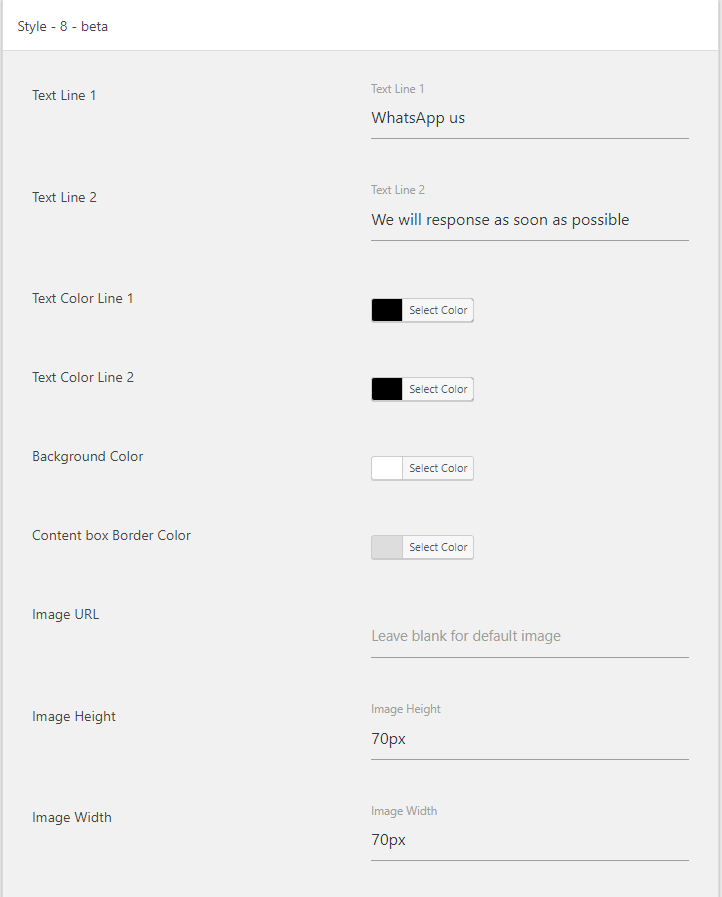Viewport: 722px width, 897px height.
Task: Click the Background Color row label
Action: click(88, 456)
